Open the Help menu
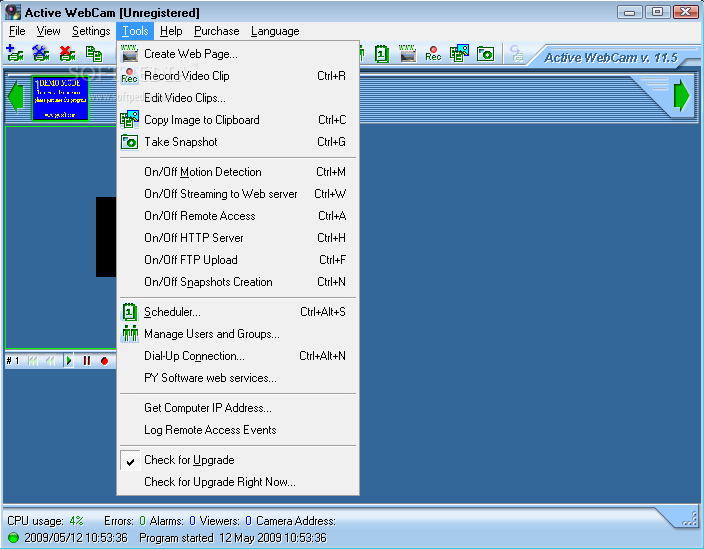The width and height of the screenshot is (704, 549). pos(171,31)
